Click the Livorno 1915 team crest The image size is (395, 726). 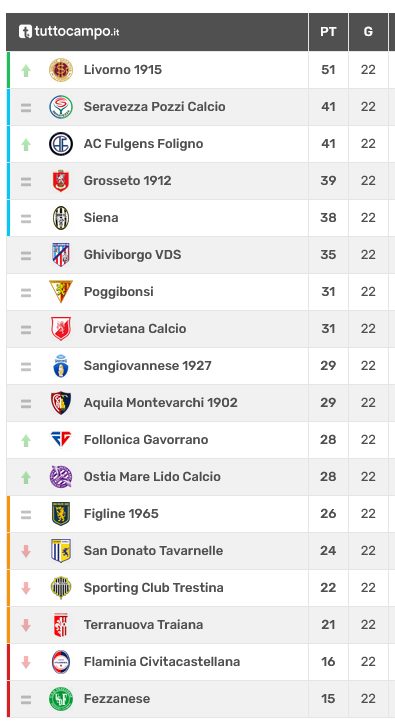pyautogui.click(x=61, y=70)
